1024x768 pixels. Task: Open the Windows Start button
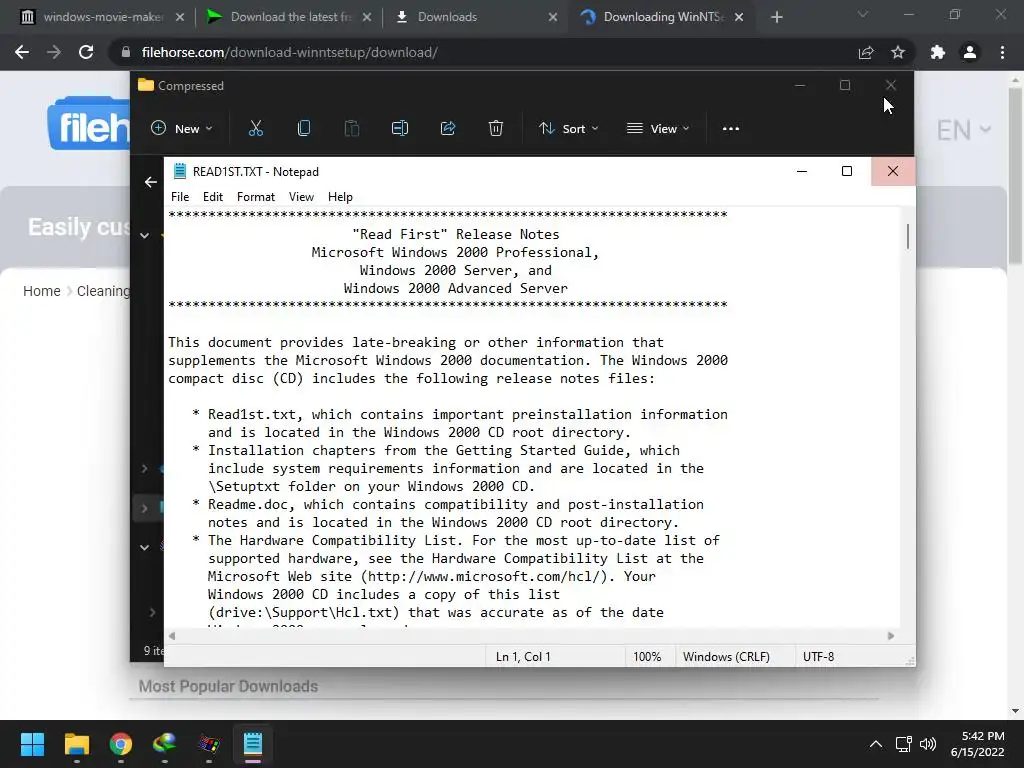pyautogui.click(x=32, y=744)
